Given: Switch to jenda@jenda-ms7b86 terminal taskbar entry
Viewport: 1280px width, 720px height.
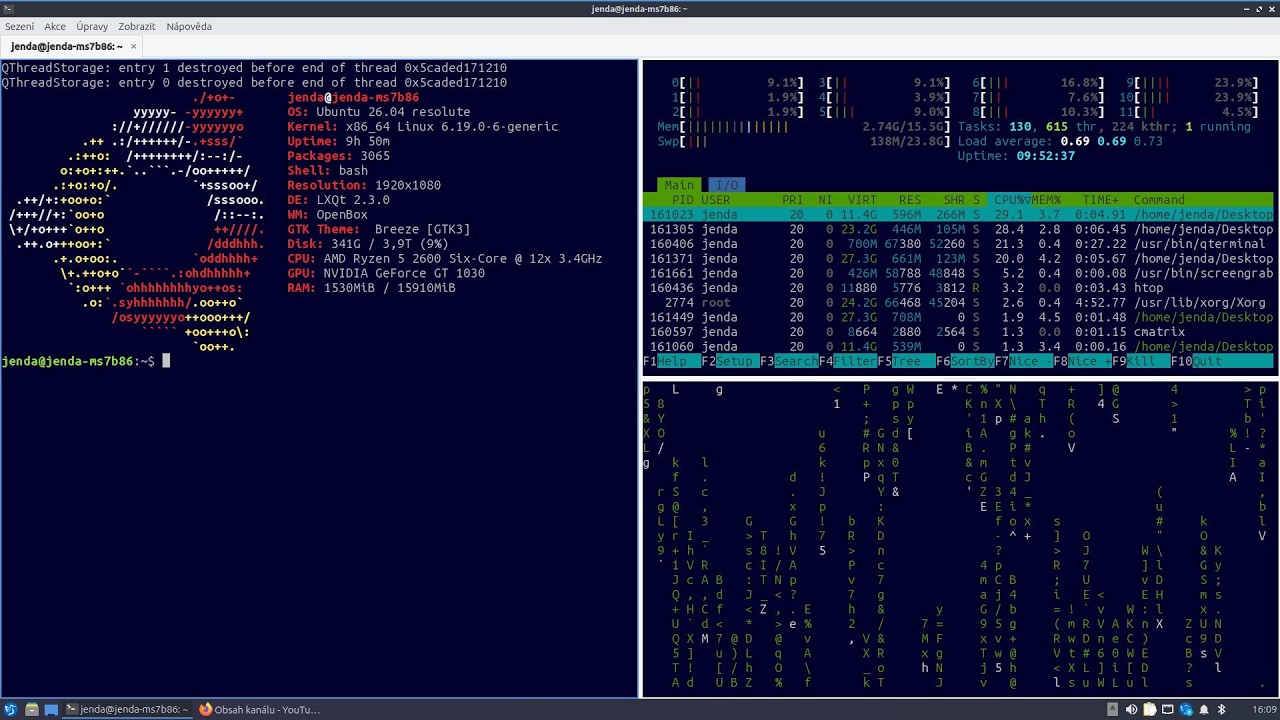Looking at the screenshot, I should pos(126,710).
